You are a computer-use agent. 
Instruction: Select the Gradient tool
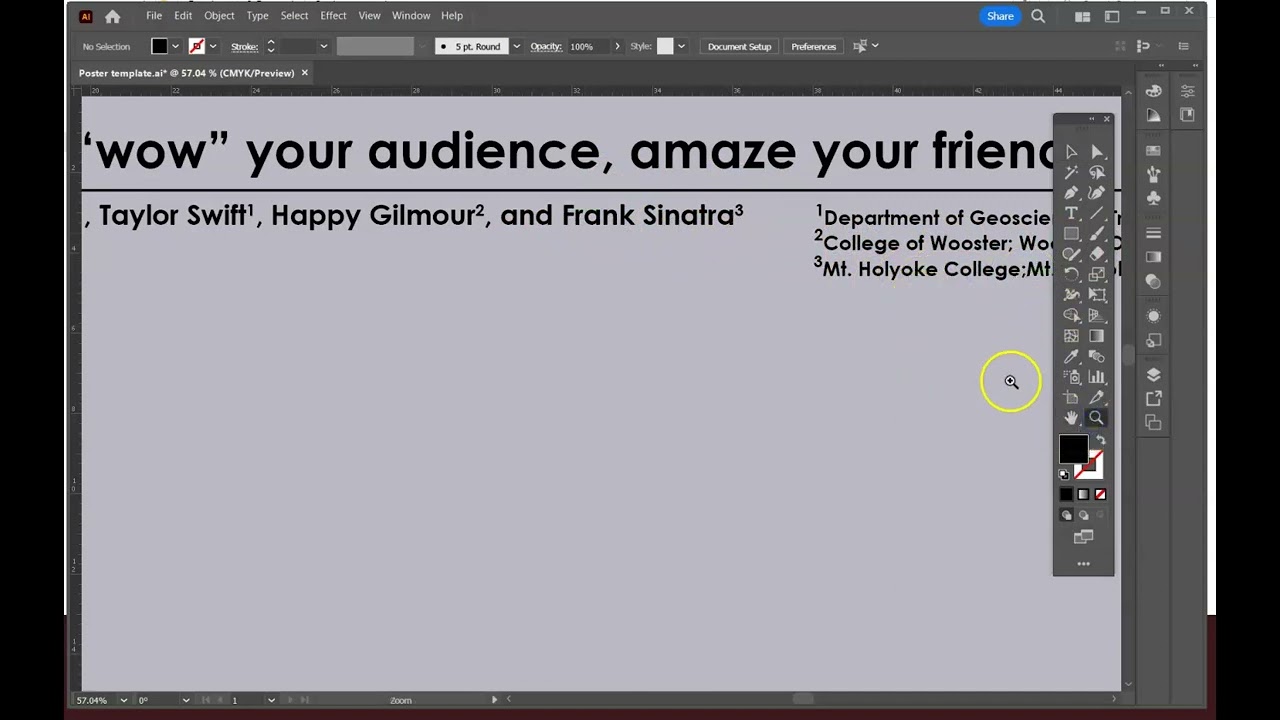[x=1097, y=336]
